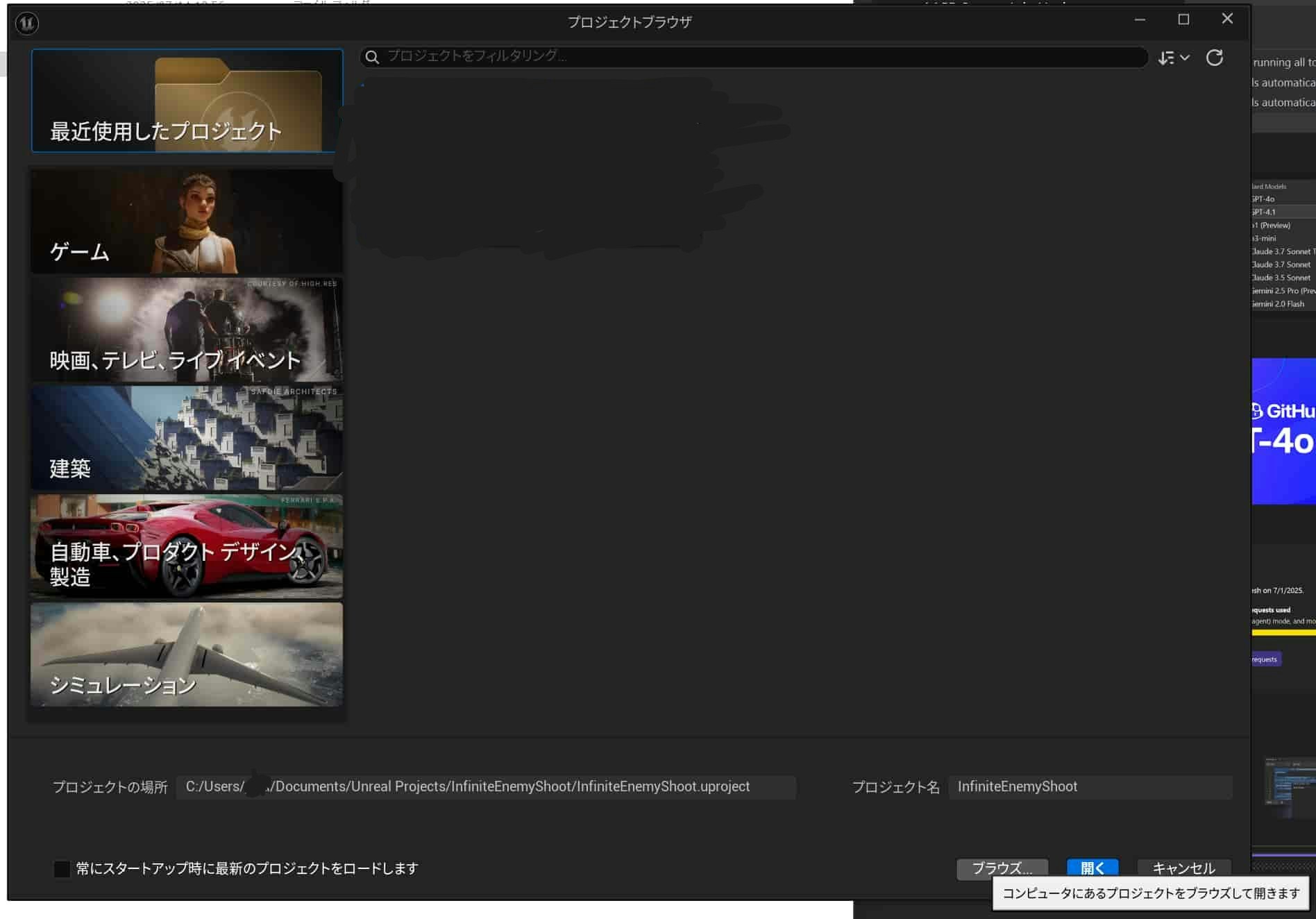Select the 建築 category
The image size is (1316, 919).
tap(187, 438)
